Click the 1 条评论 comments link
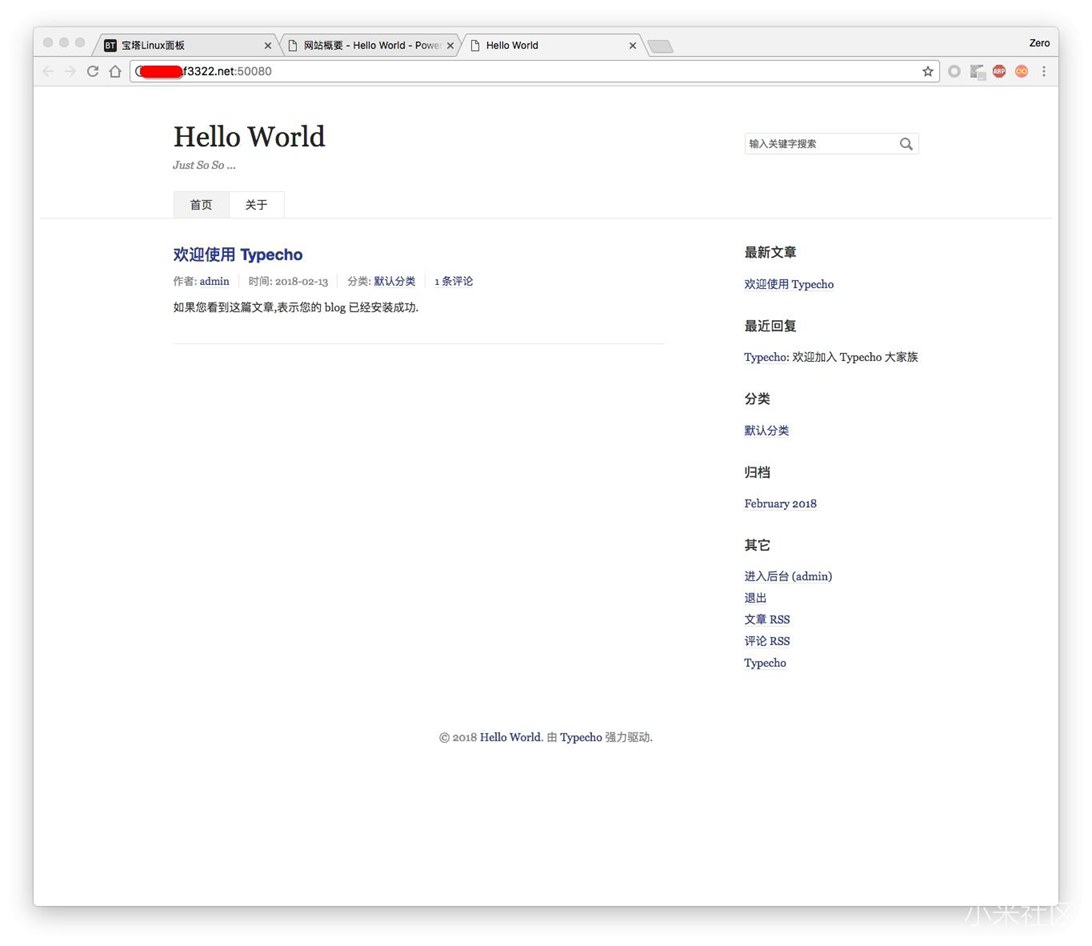1092x946 pixels. tap(454, 281)
